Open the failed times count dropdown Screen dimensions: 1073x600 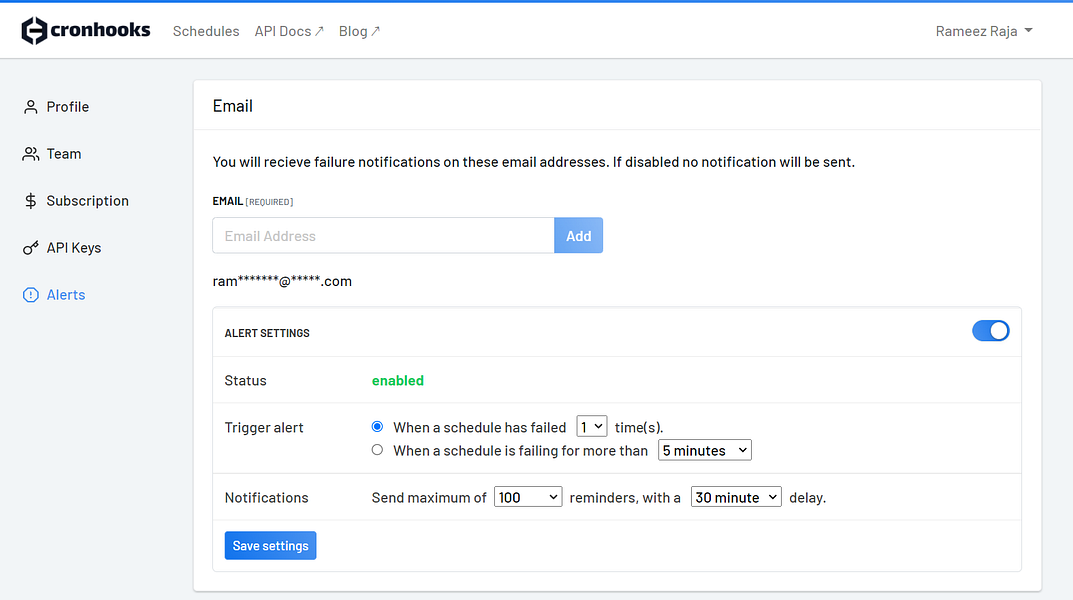click(x=592, y=427)
